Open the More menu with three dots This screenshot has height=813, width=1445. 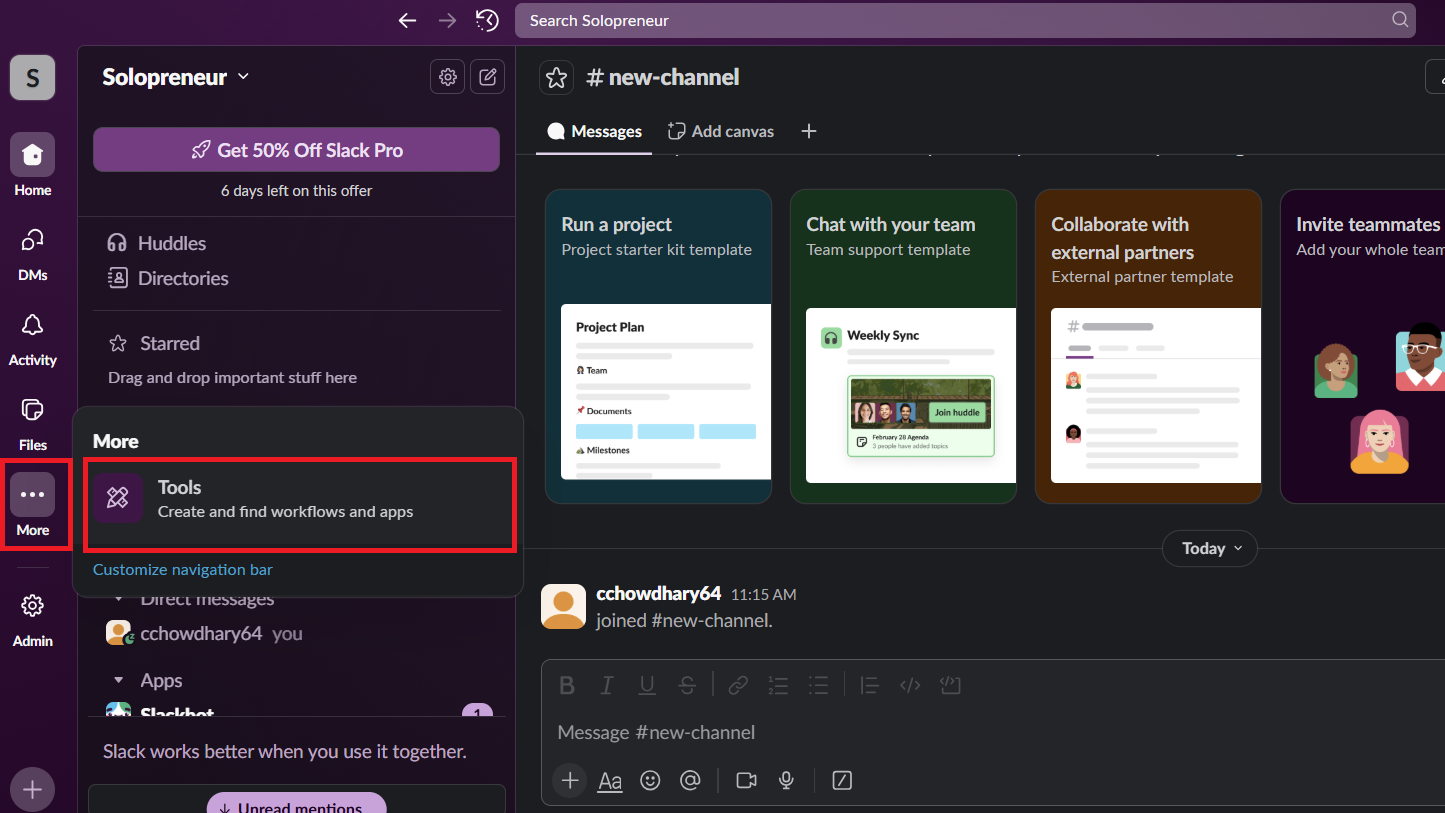pos(32,505)
